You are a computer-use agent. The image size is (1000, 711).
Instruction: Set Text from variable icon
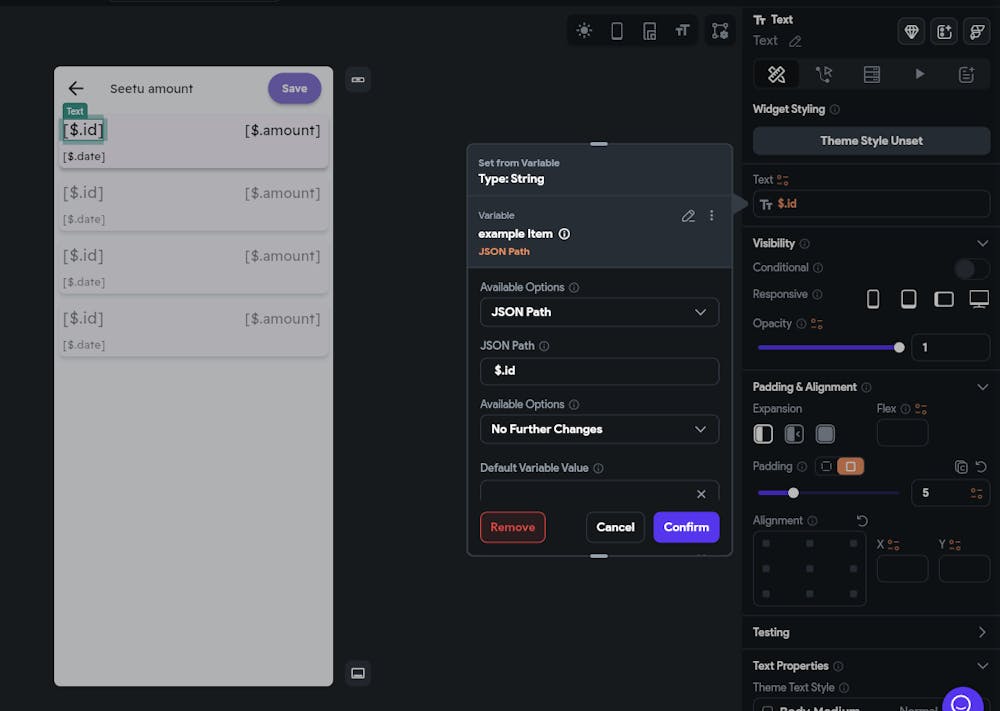coord(783,180)
